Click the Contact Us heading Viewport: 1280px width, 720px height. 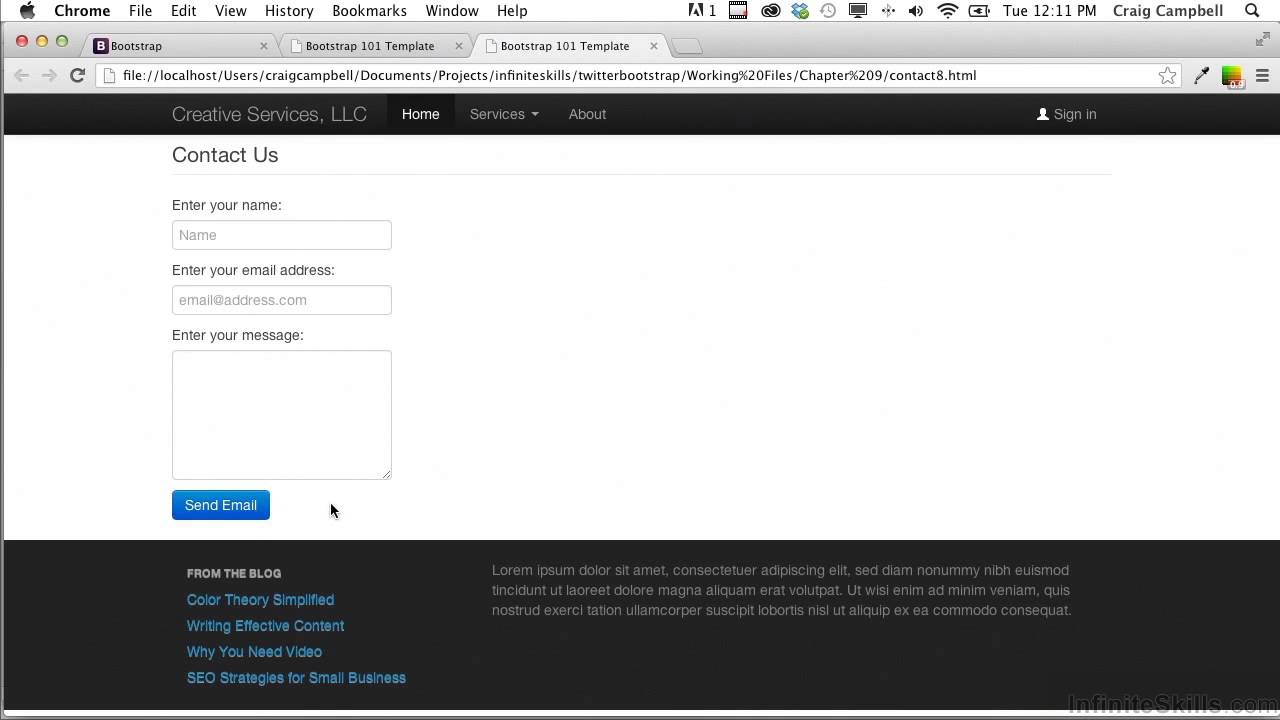click(225, 155)
